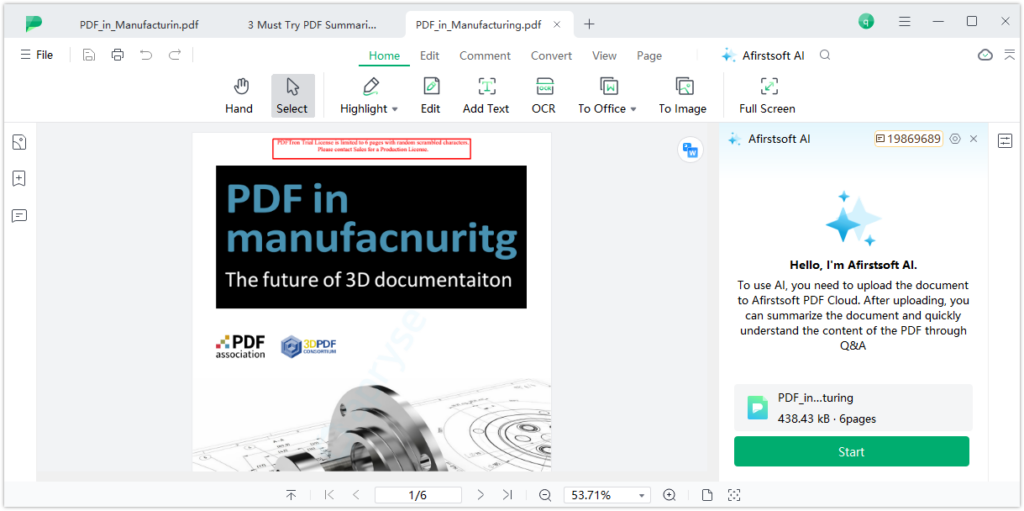Screen dimensions: 1024x511
Task: Open the Edit tool in ribbon
Action: [x=430, y=95]
